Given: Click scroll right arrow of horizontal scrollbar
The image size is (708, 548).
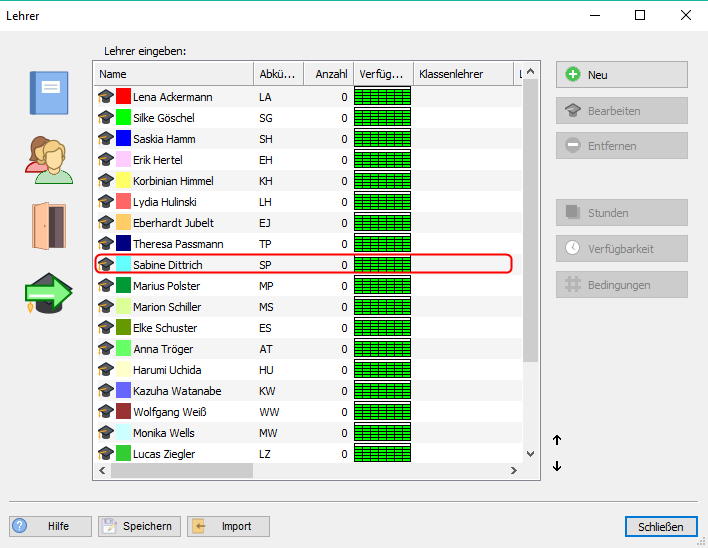Looking at the screenshot, I should pyautogui.click(x=514, y=470).
